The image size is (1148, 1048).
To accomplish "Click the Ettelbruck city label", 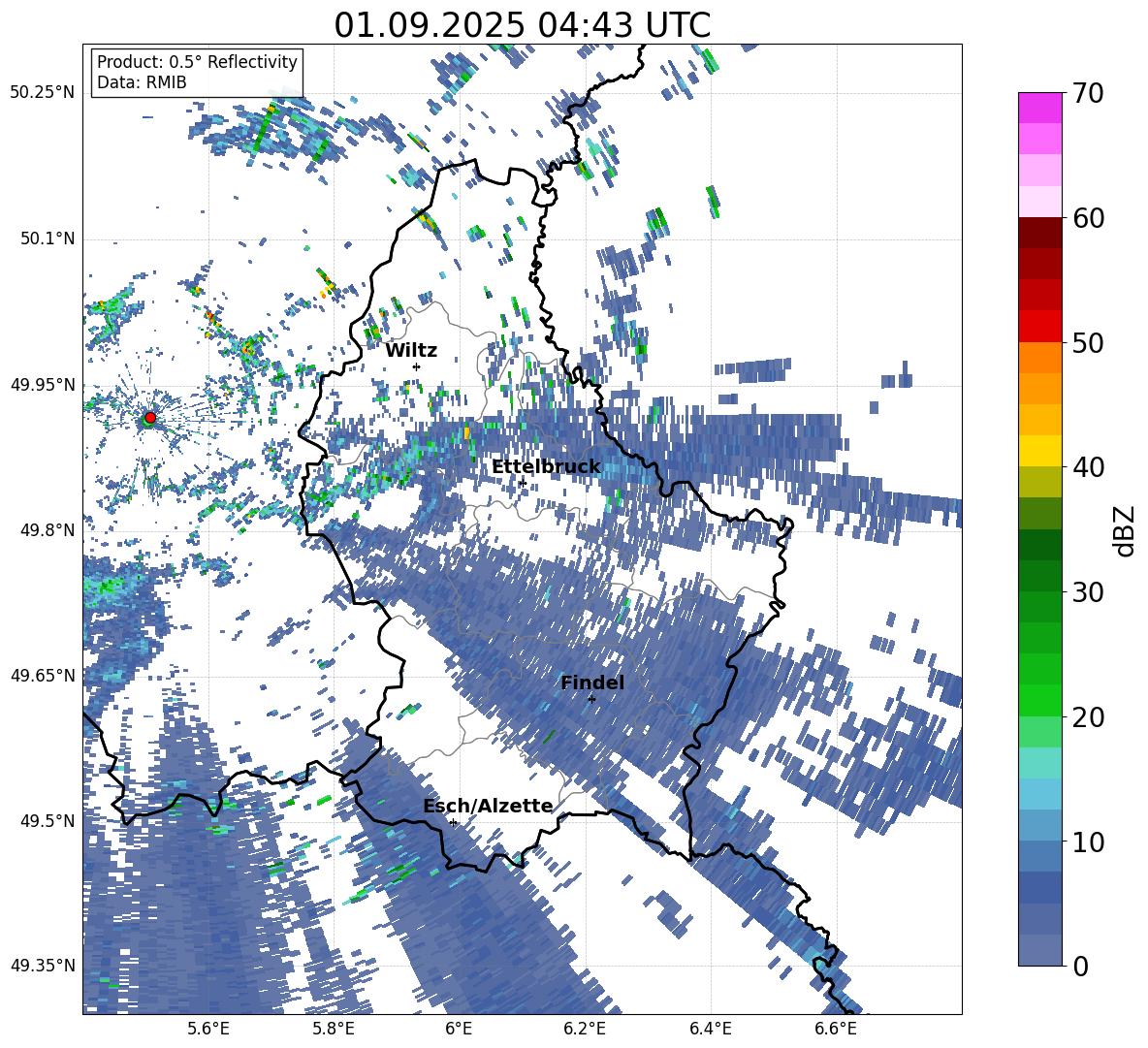I will click(x=546, y=466).
